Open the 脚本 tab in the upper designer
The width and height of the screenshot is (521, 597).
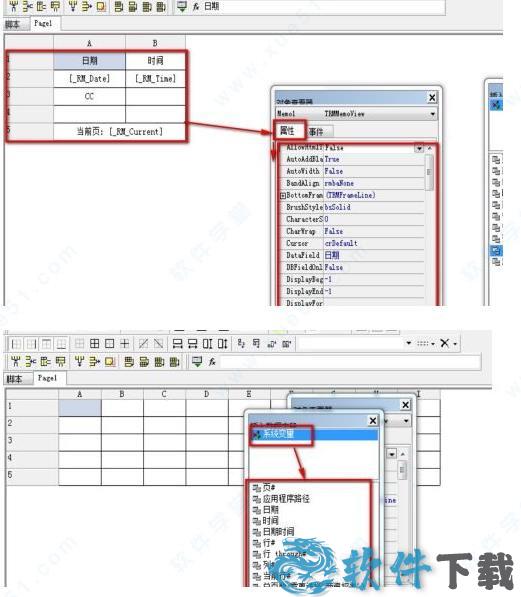pos(14,24)
